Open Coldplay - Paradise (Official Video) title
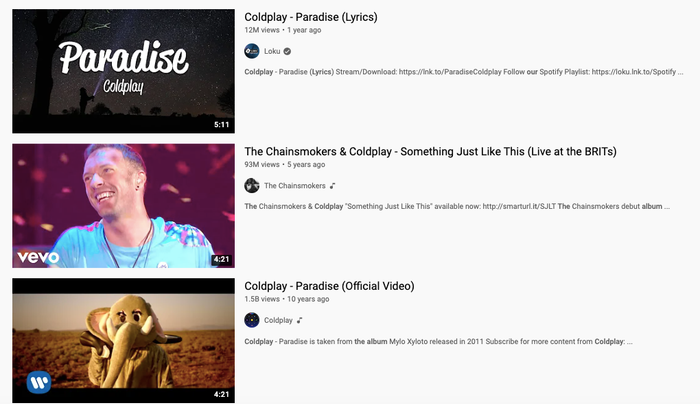700x404 pixels. tap(329, 286)
